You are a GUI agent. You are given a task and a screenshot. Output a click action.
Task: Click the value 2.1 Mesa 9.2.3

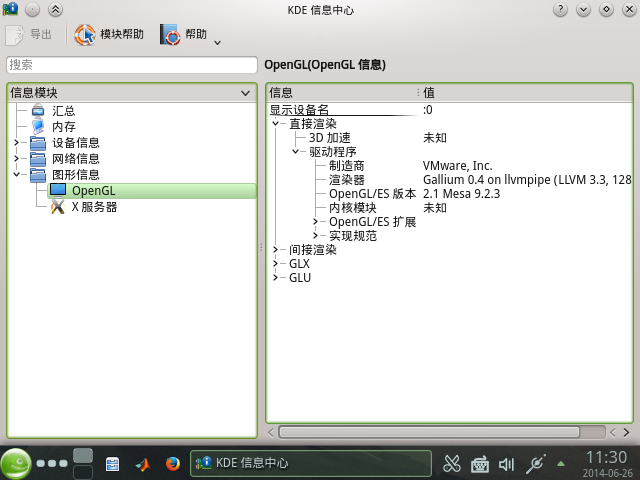tap(461, 194)
